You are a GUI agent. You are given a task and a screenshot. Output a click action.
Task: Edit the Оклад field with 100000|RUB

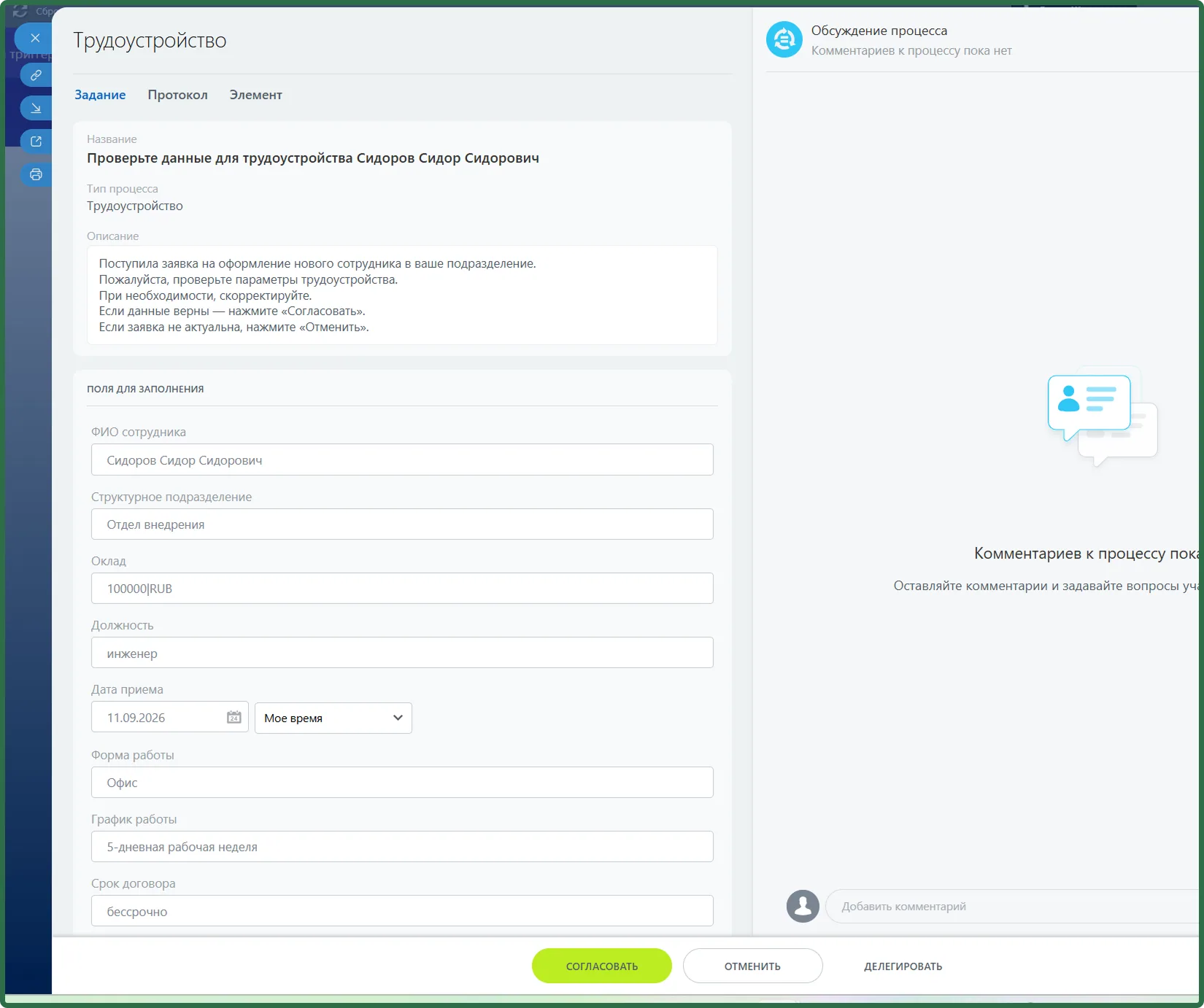coord(402,589)
